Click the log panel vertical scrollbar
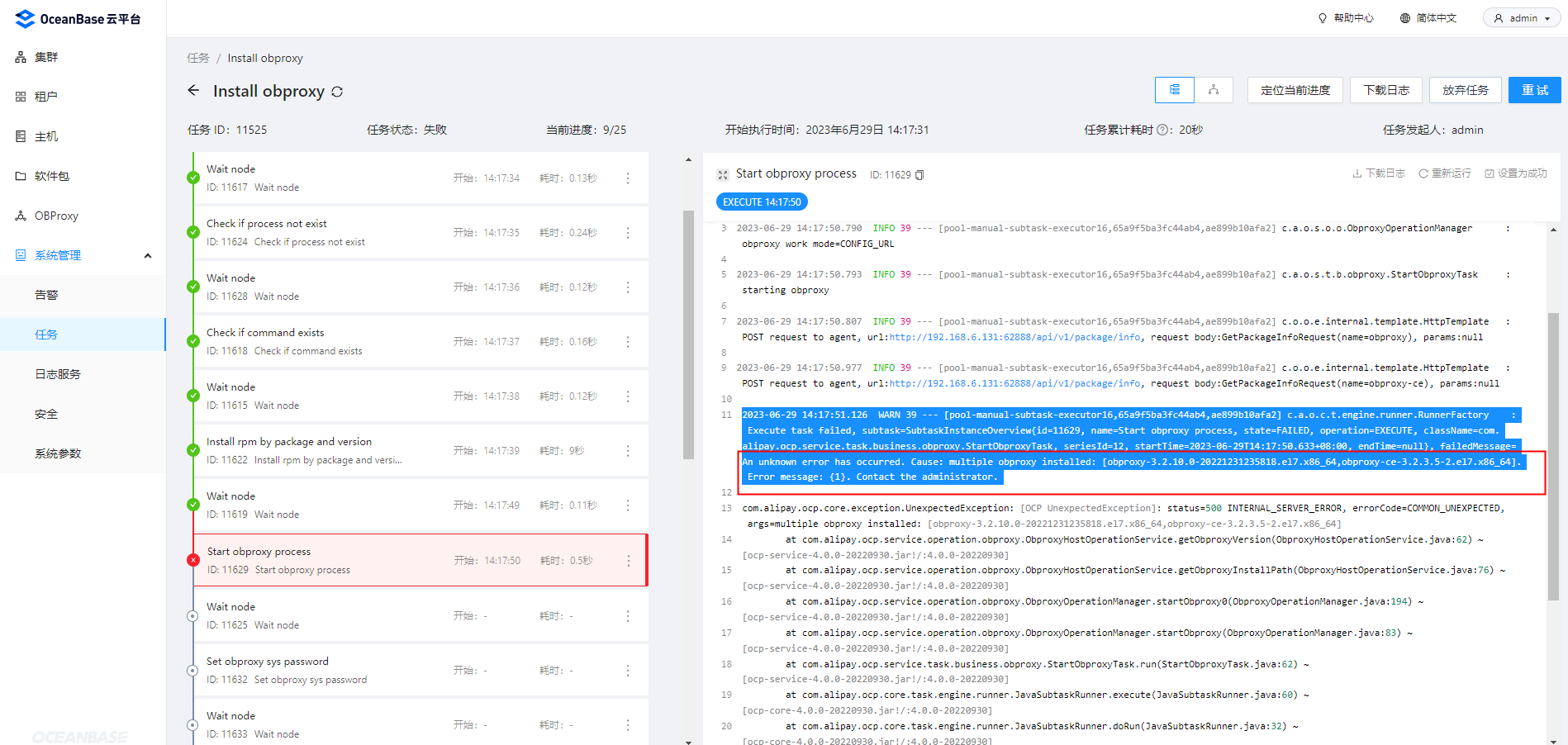The width and height of the screenshot is (1568, 745). point(1553,457)
